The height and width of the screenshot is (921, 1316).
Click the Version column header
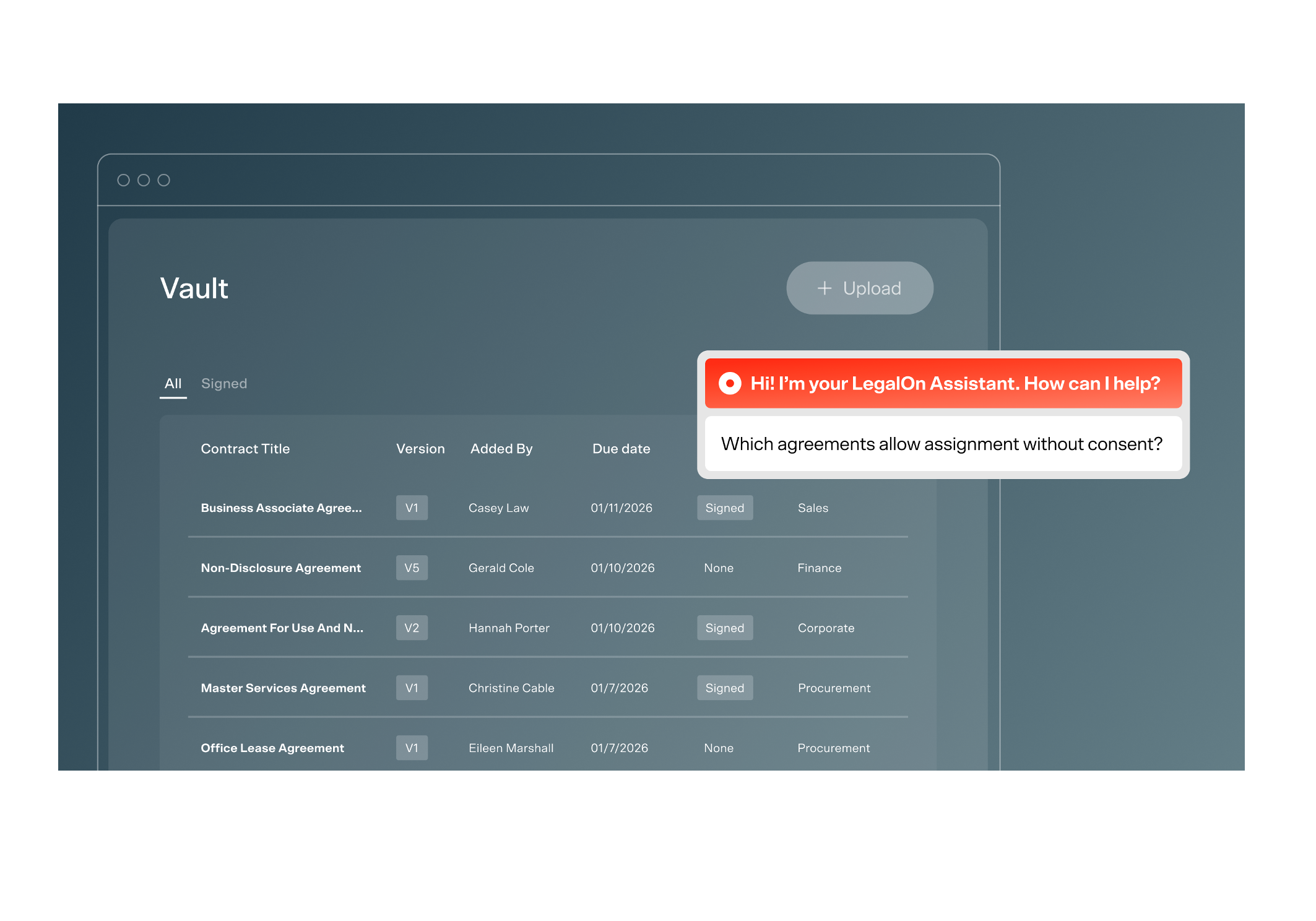(420, 449)
